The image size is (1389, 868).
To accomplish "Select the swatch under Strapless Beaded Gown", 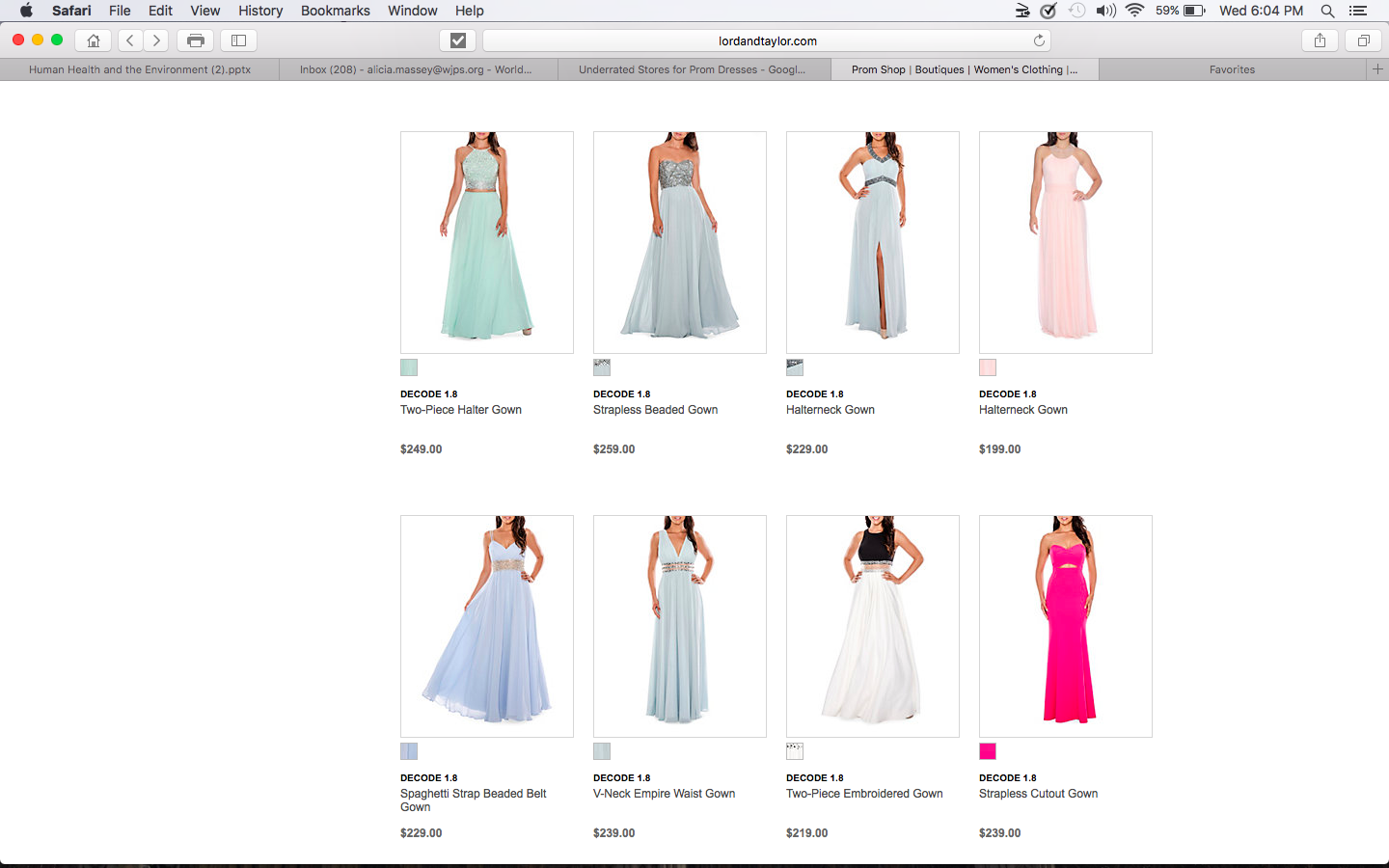I will point(602,367).
